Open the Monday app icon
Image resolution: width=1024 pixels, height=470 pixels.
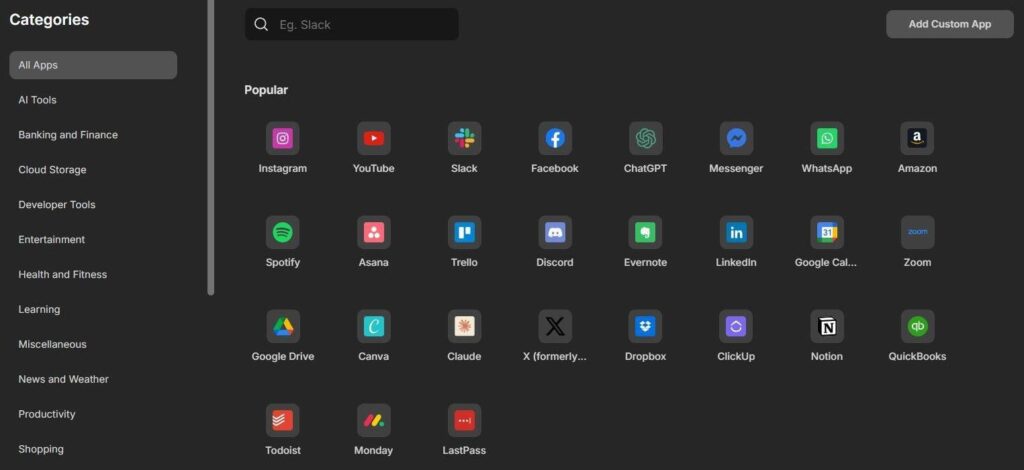pos(374,420)
